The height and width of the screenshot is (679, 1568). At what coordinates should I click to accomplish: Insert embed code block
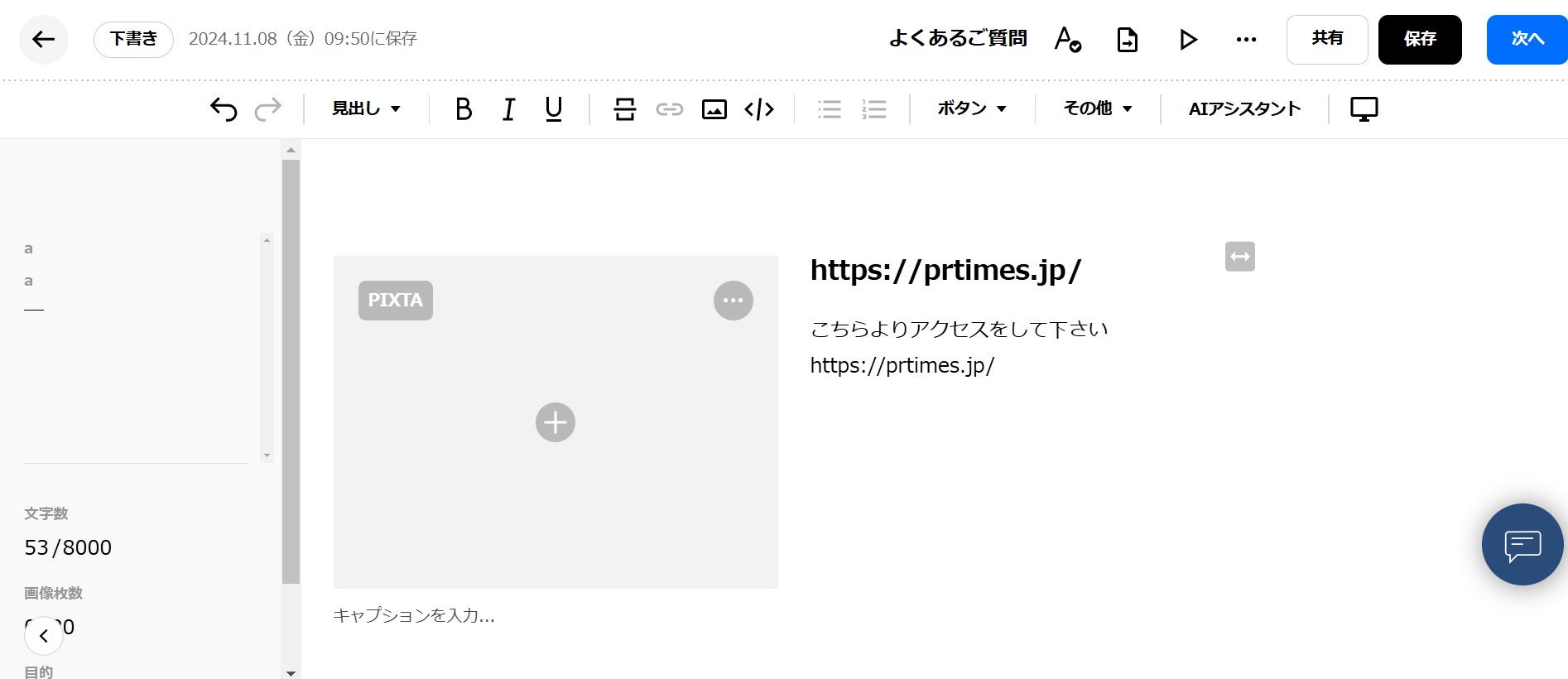pos(758,109)
